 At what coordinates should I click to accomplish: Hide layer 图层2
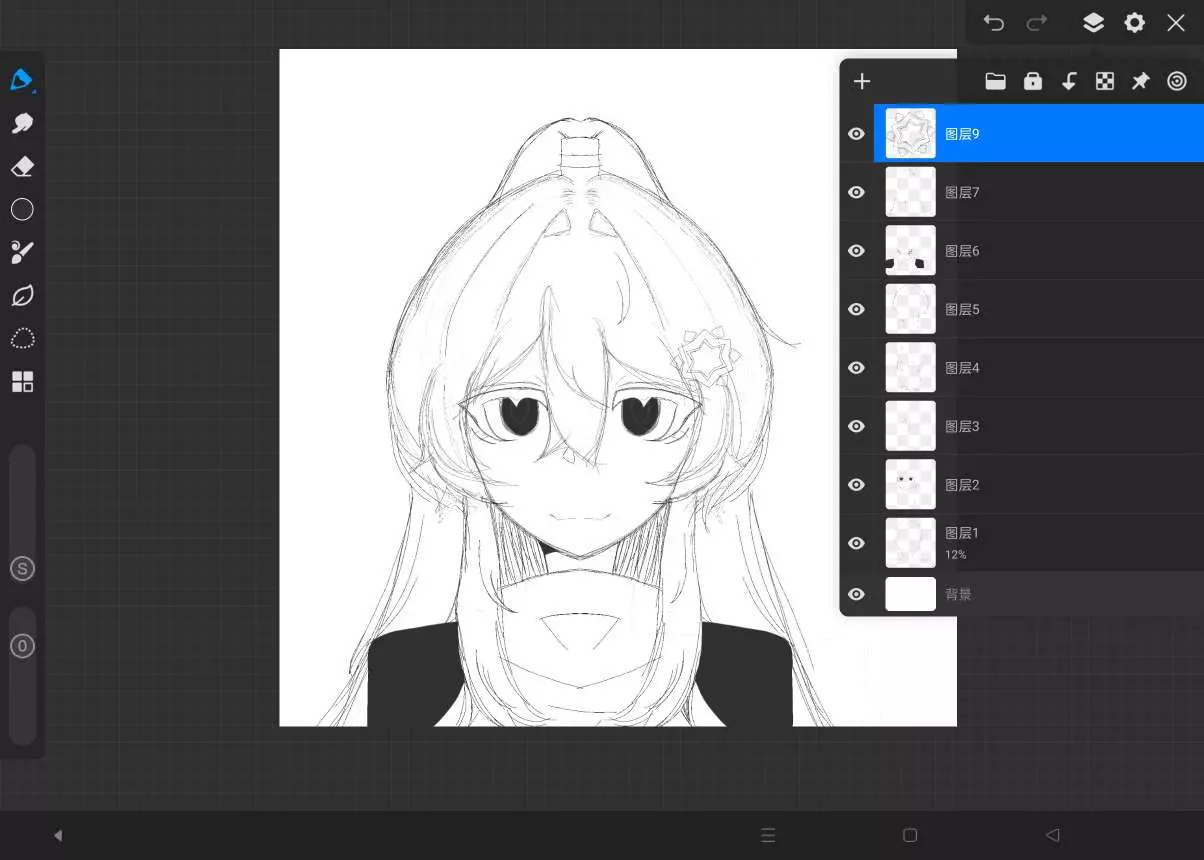tap(856, 484)
